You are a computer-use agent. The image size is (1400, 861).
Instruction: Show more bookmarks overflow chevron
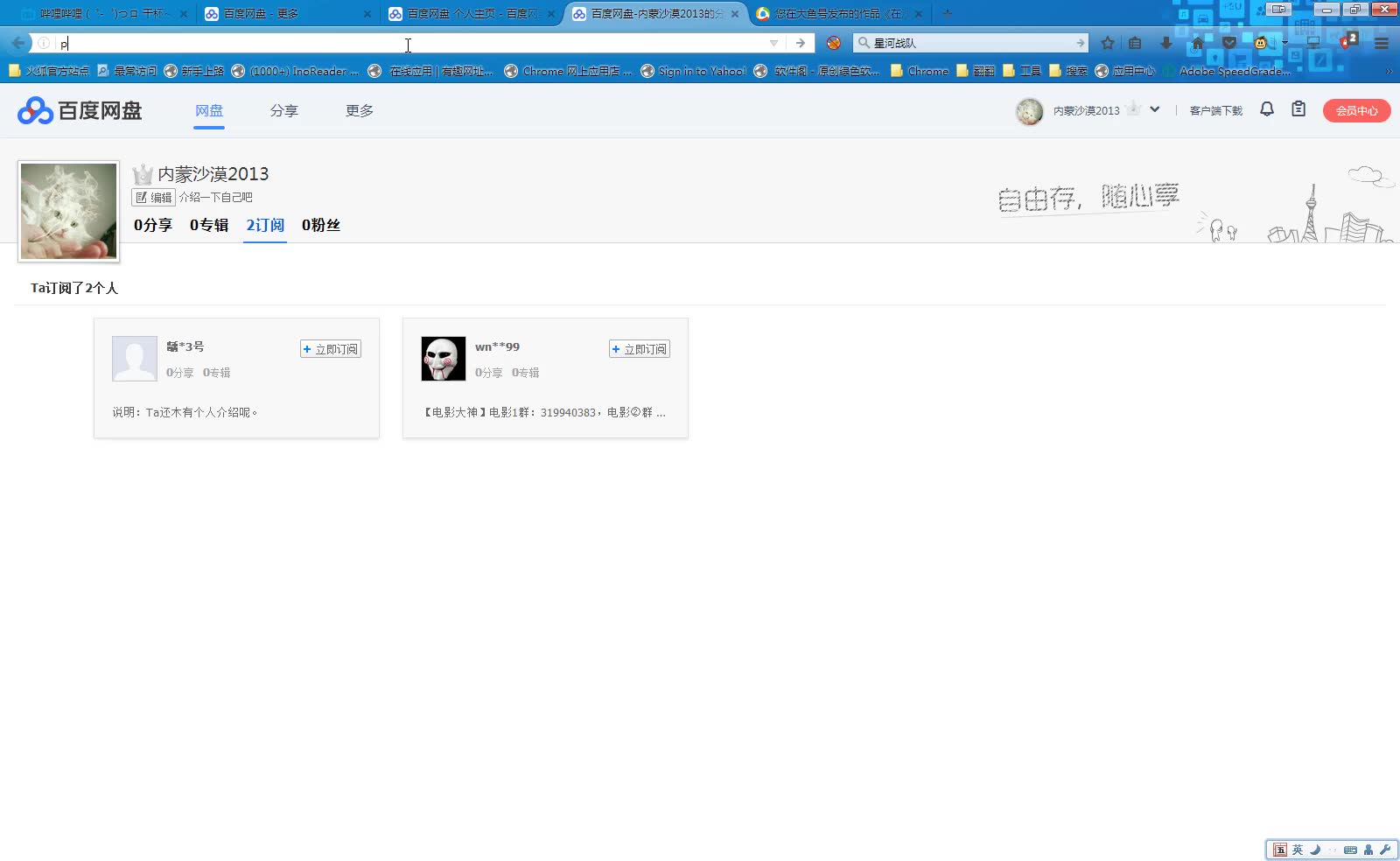(x=1389, y=71)
